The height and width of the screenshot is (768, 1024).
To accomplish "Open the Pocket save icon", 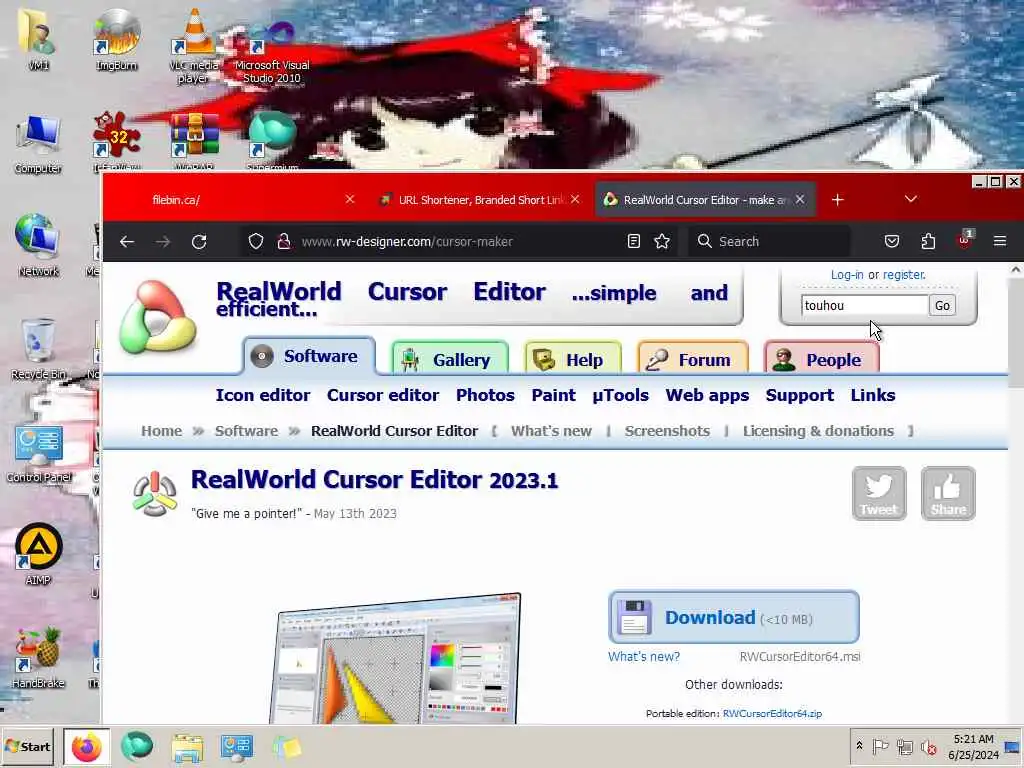I will coord(891,242).
